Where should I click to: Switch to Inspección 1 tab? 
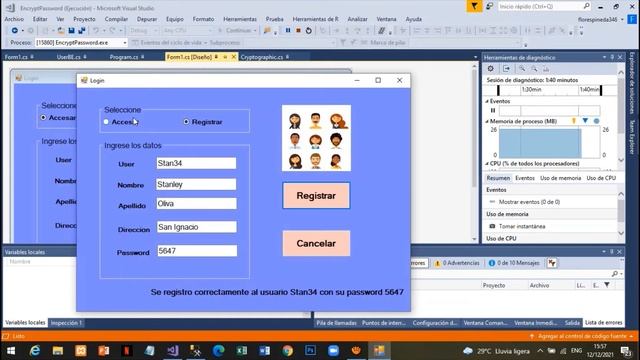click(x=66, y=323)
